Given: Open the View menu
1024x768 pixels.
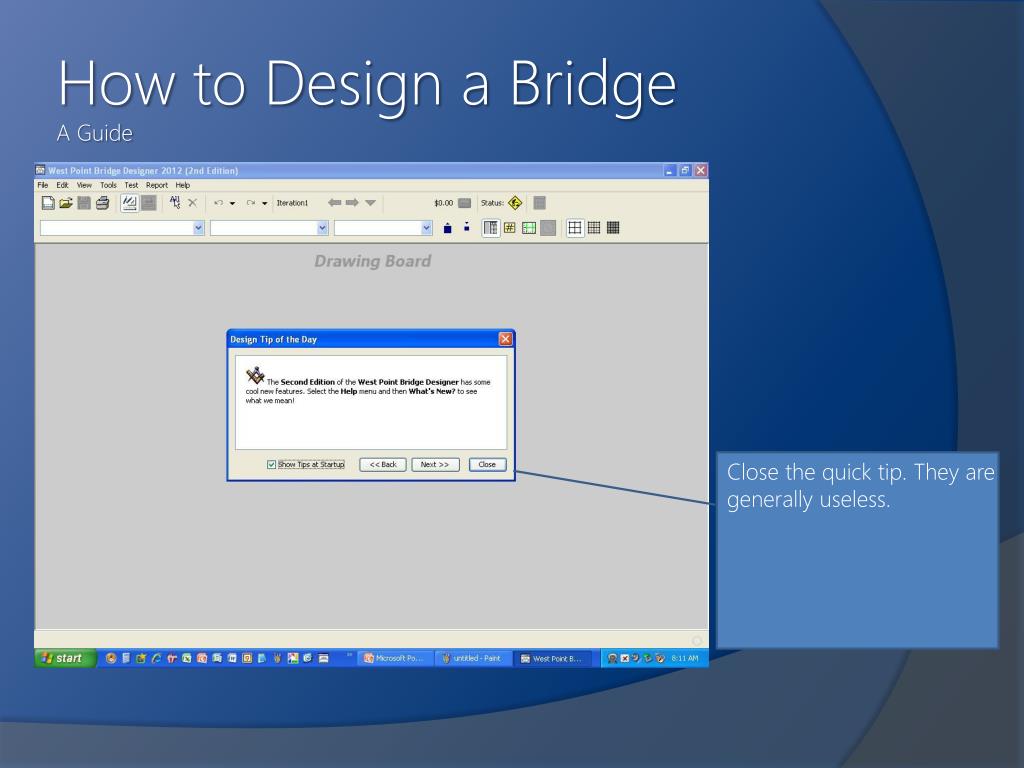Looking at the screenshot, I should click(x=84, y=185).
